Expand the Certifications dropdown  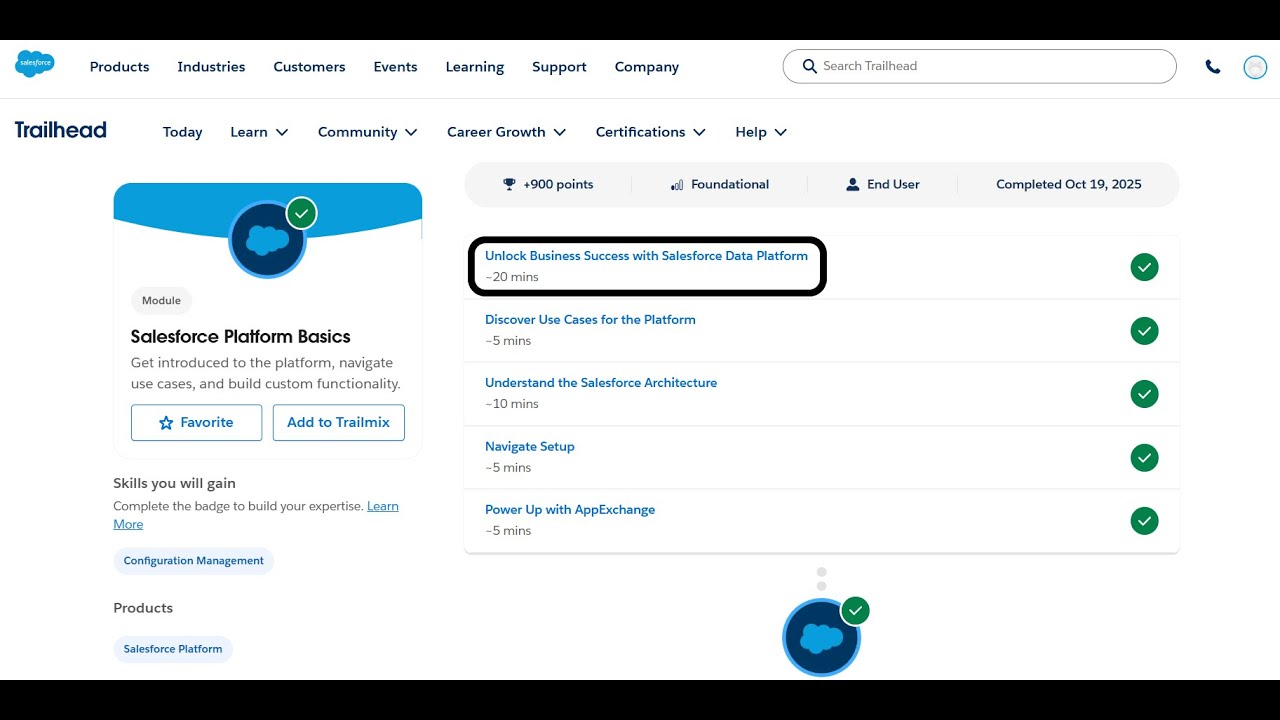tap(651, 132)
